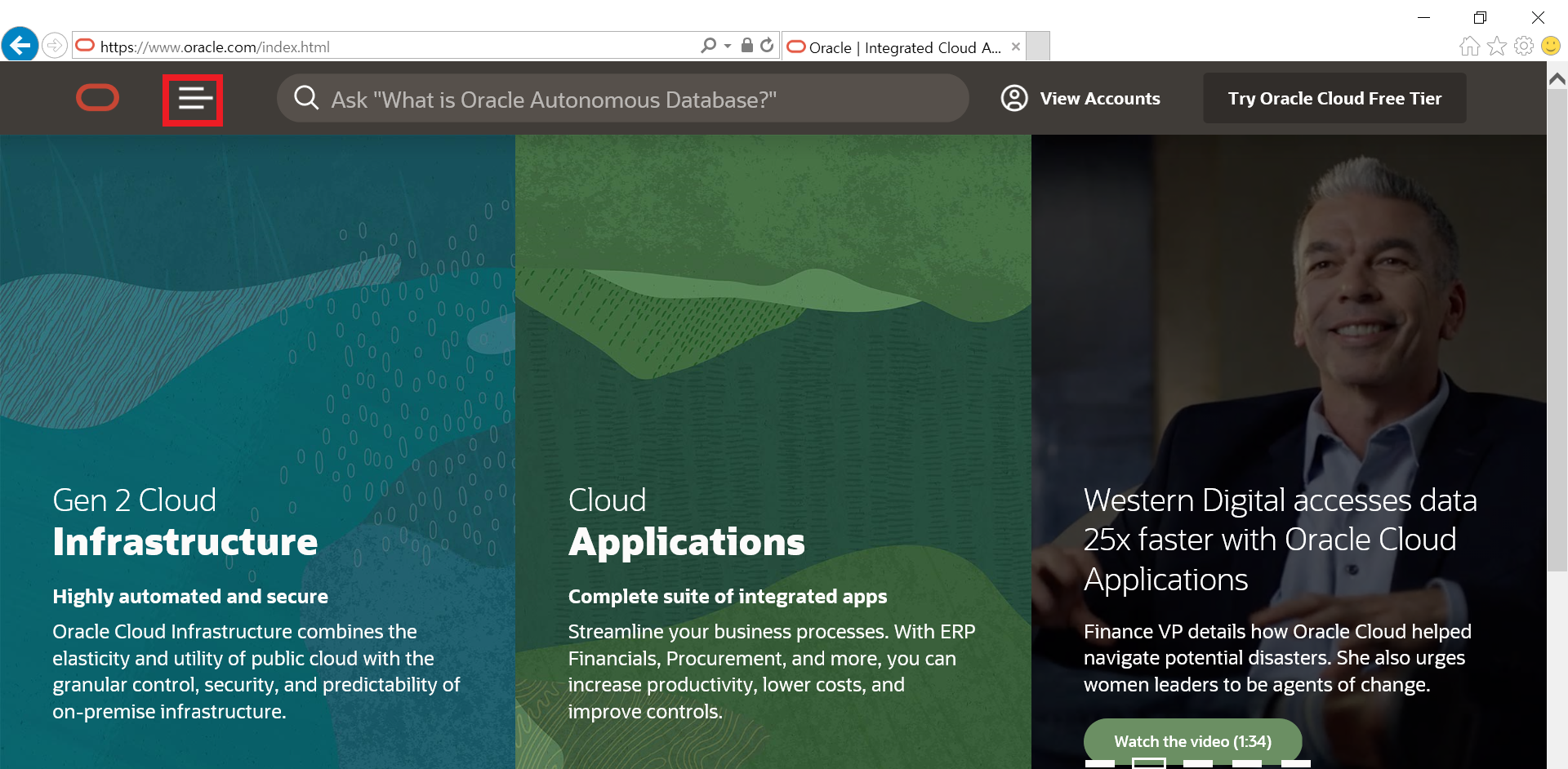Open the Western Digital accesses data headline
The height and width of the screenshot is (769, 1568).
coord(1280,540)
